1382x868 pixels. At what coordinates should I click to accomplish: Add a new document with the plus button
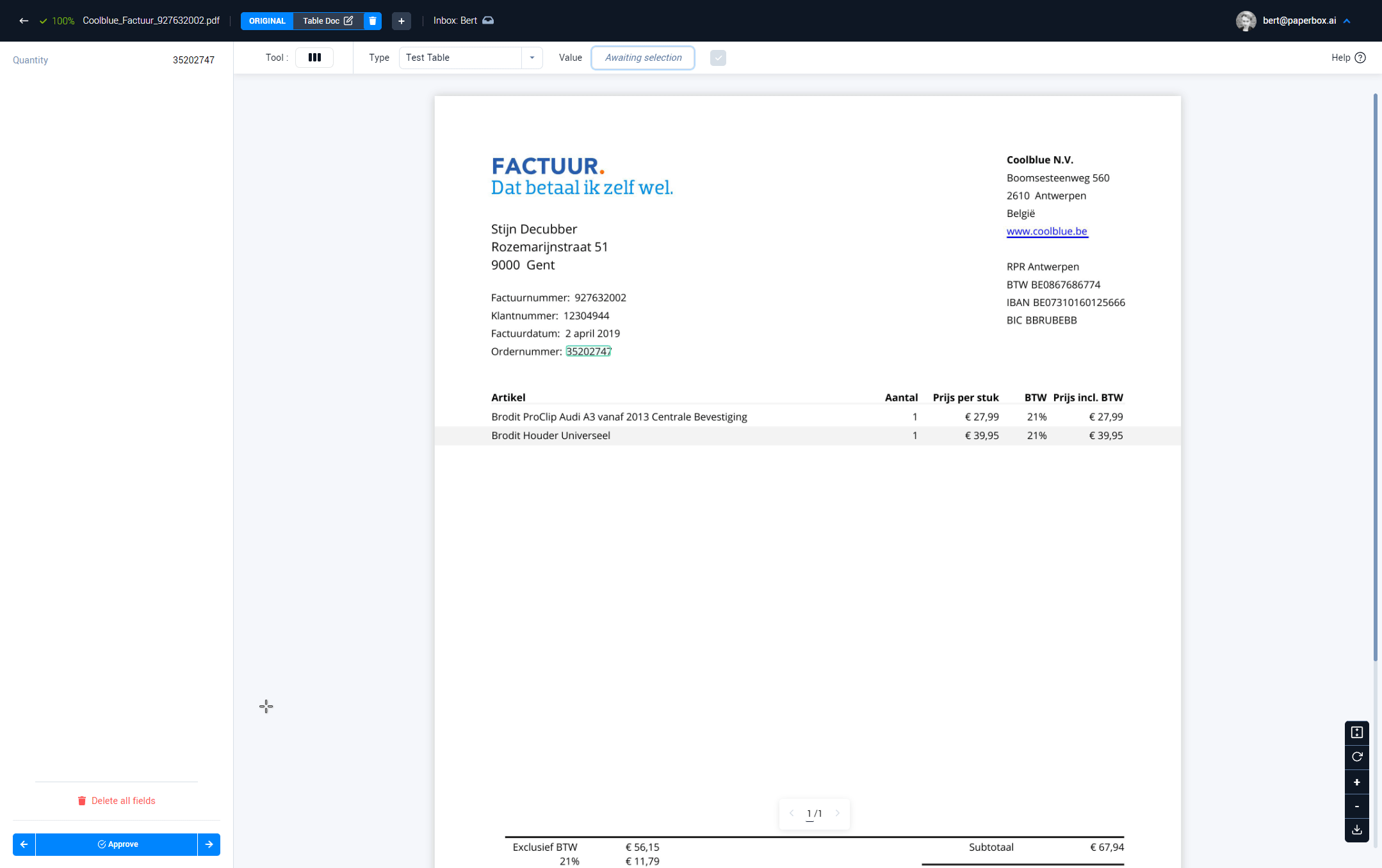coord(402,21)
